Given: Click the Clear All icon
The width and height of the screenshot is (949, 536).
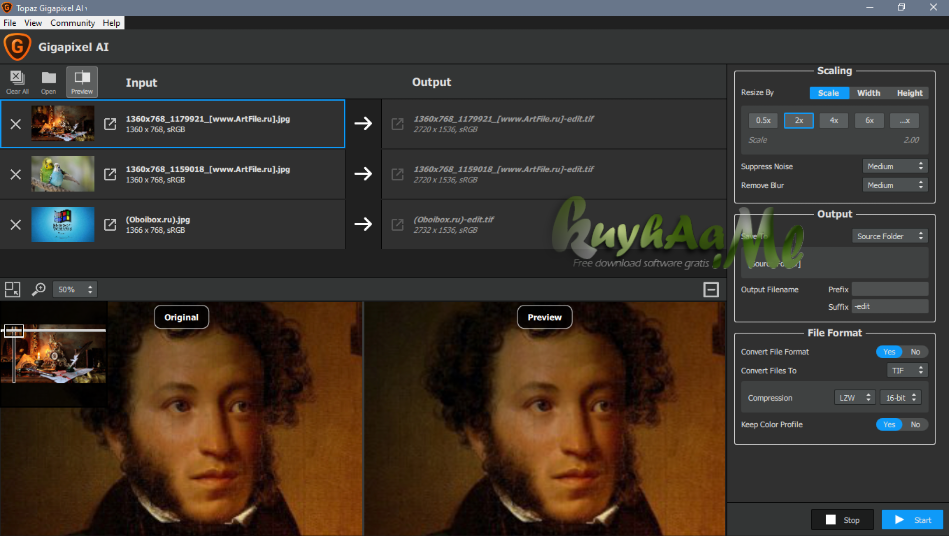Looking at the screenshot, I should (x=17, y=82).
